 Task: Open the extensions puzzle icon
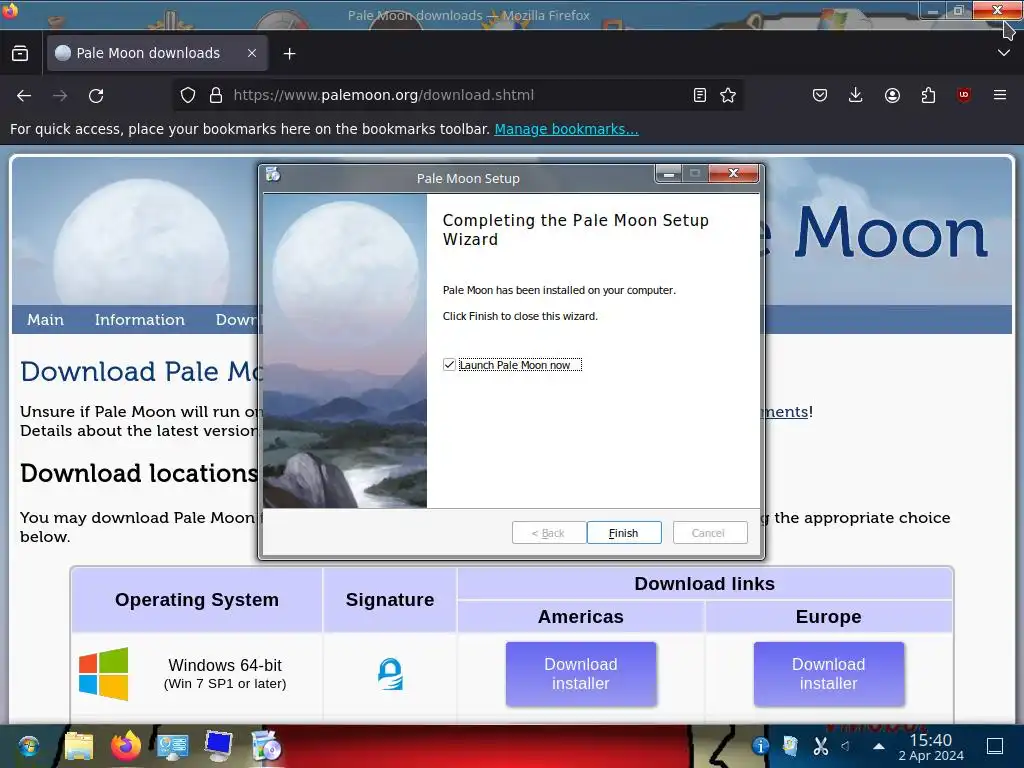[928, 95]
